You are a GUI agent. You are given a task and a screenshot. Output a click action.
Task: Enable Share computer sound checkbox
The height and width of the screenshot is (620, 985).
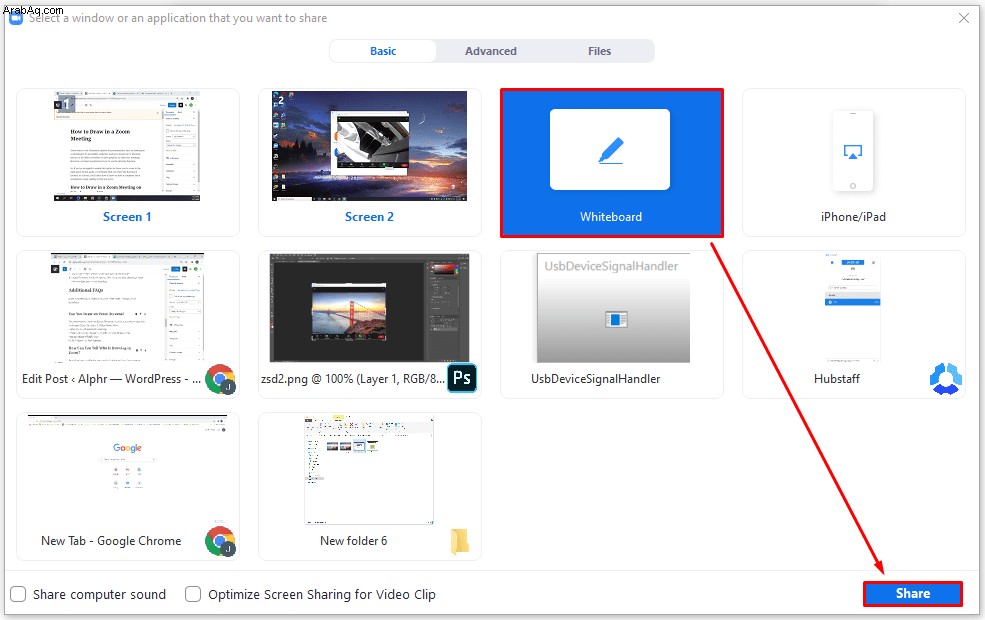pyautogui.click(x=18, y=594)
